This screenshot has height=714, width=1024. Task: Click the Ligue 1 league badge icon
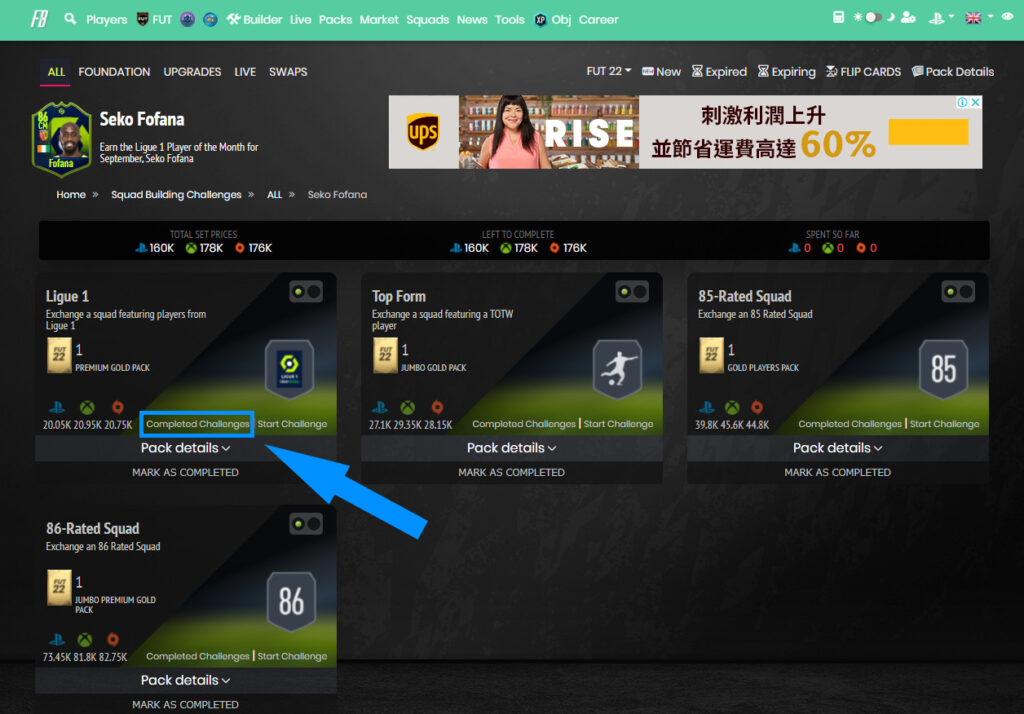pos(289,369)
